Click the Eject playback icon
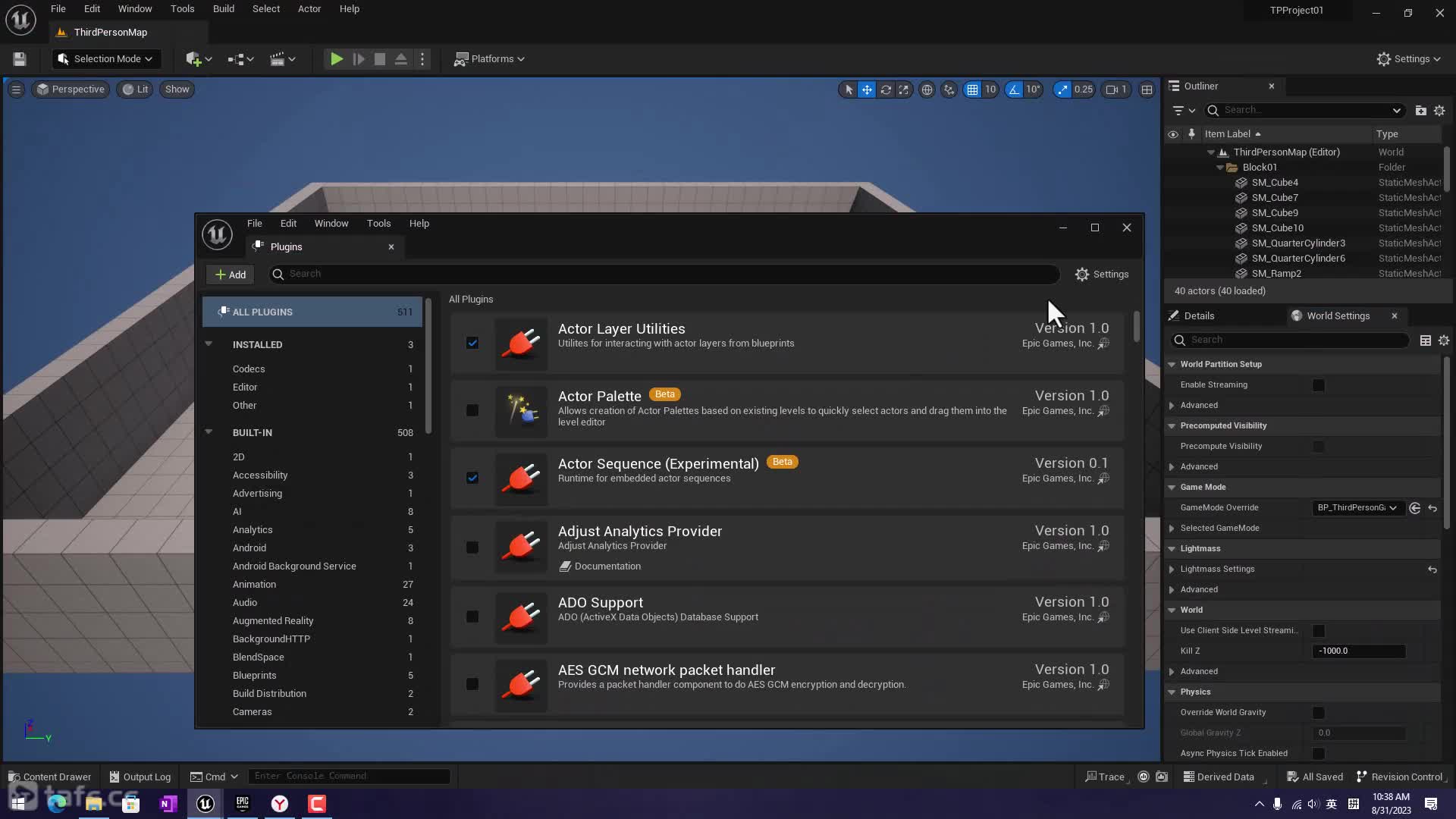The width and height of the screenshot is (1456, 819). [401, 59]
